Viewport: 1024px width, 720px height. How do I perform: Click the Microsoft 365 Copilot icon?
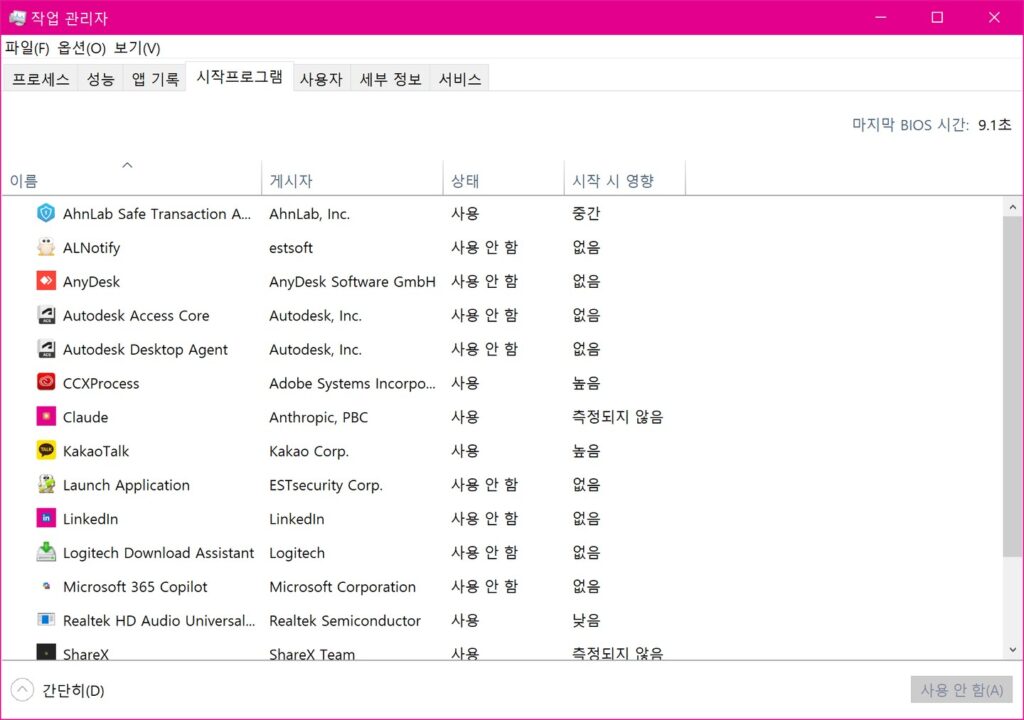[x=46, y=586]
